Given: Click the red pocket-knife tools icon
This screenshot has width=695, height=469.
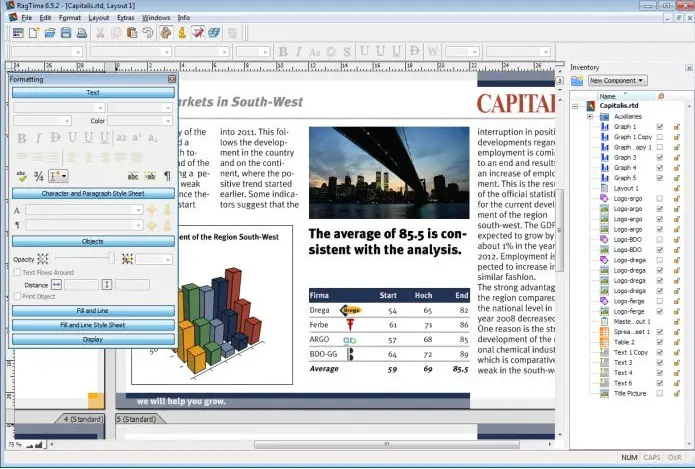Looking at the screenshot, I should point(198,33).
